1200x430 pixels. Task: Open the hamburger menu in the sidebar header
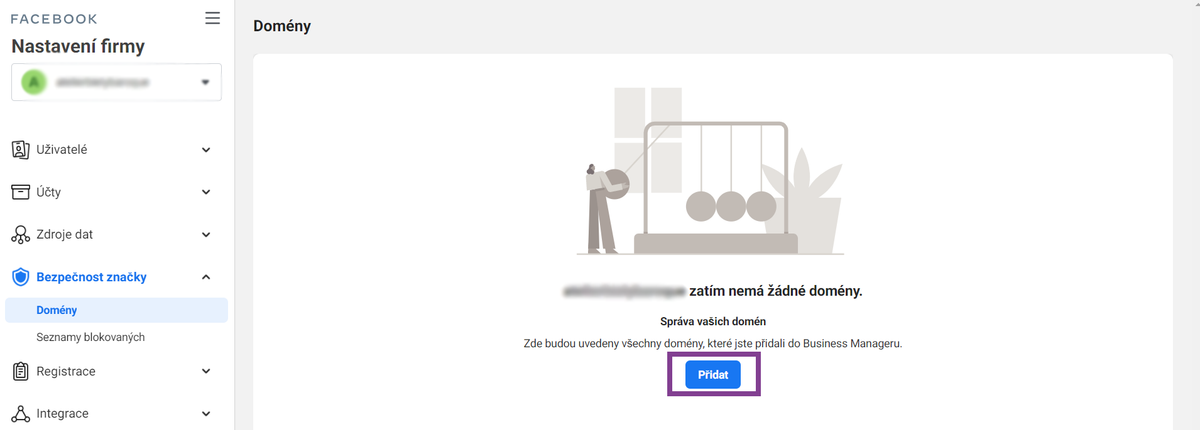pyautogui.click(x=212, y=18)
